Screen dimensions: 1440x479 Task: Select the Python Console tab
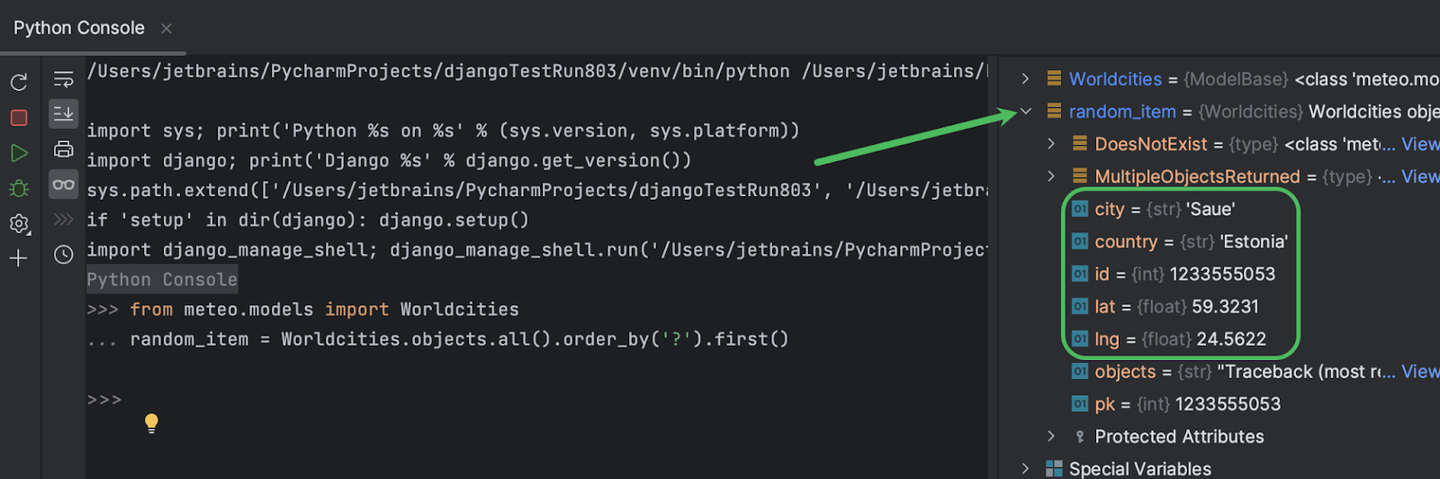[78, 28]
